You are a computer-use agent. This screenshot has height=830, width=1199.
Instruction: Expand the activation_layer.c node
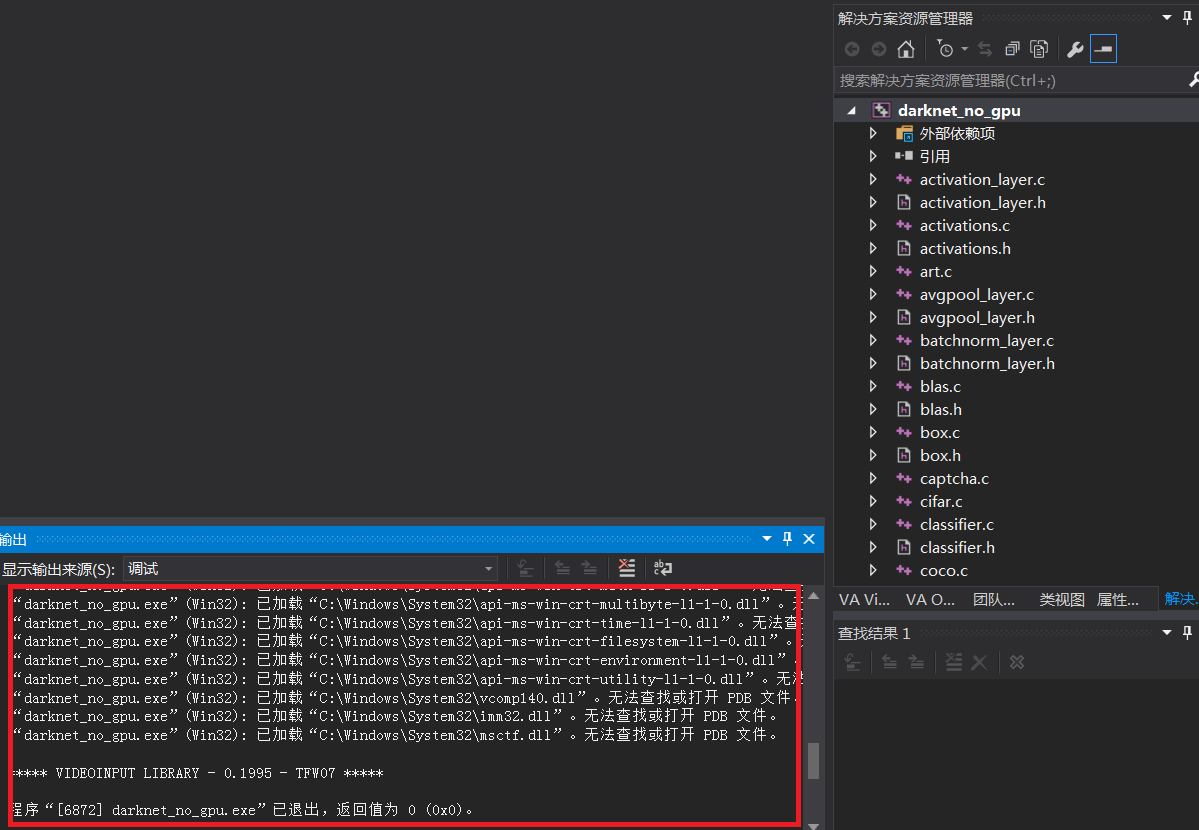[x=873, y=180]
